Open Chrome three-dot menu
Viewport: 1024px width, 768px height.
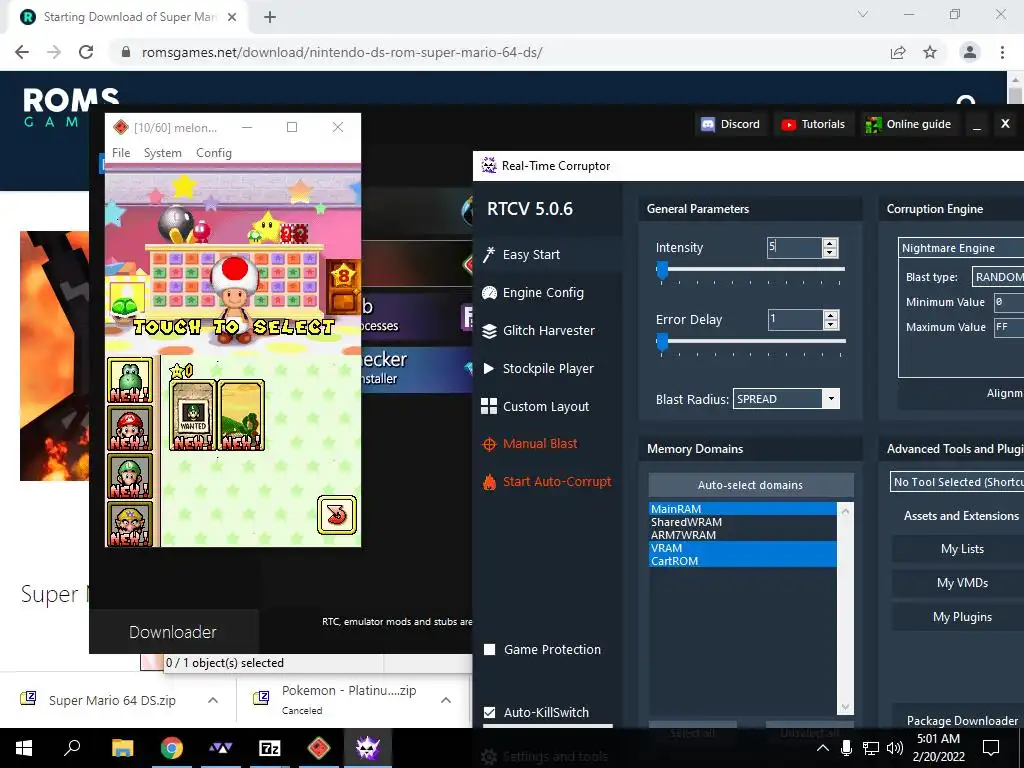tap(1002, 52)
